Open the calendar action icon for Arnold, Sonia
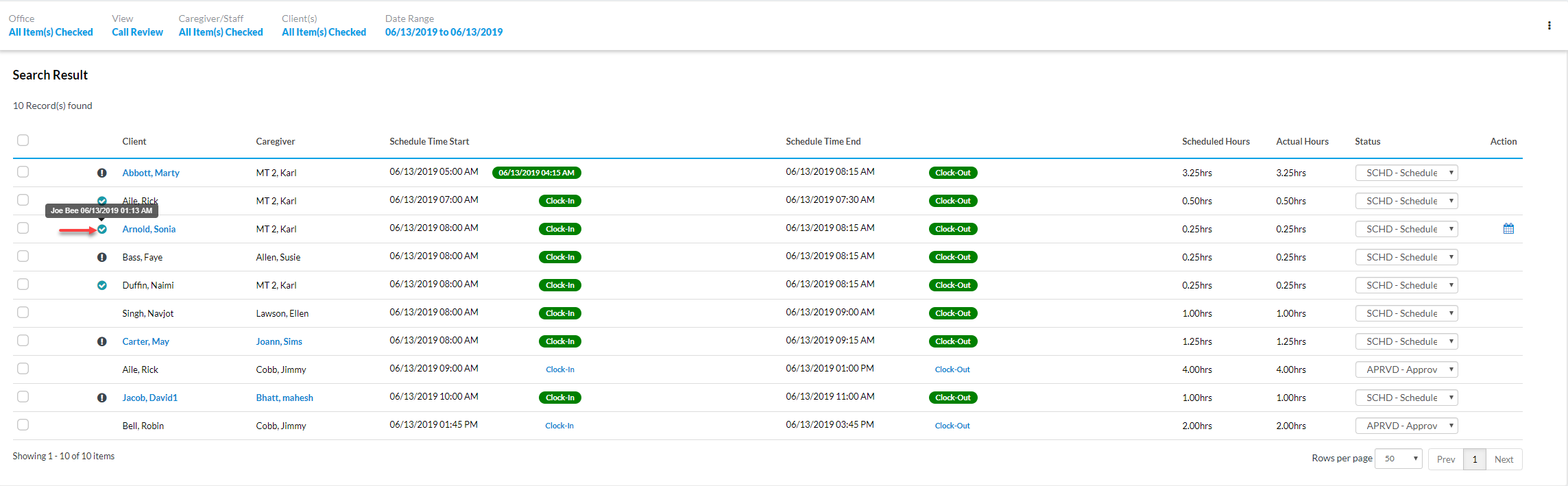The height and width of the screenshot is (486, 1568). [1508, 229]
